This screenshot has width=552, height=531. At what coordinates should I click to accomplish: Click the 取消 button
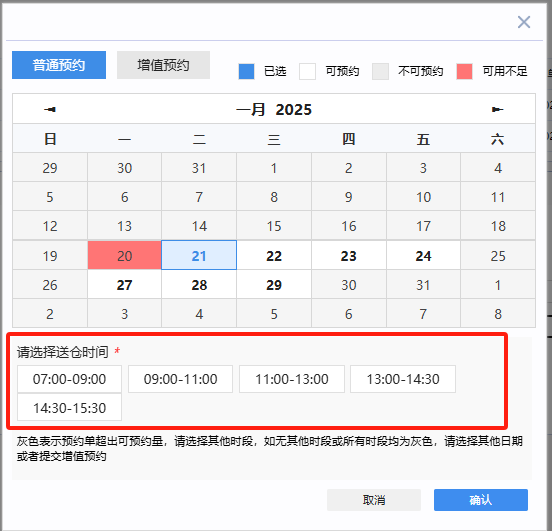(x=374, y=500)
